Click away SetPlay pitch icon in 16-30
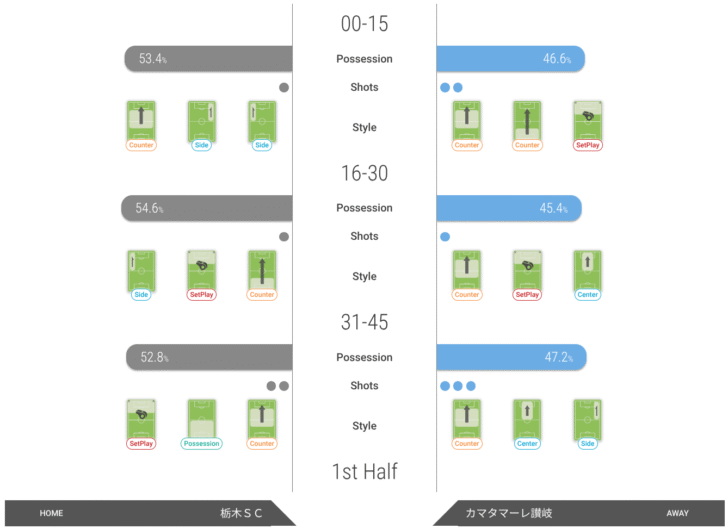Image resolution: width=728 pixels, height=529 pixels. tap(527, 271)
